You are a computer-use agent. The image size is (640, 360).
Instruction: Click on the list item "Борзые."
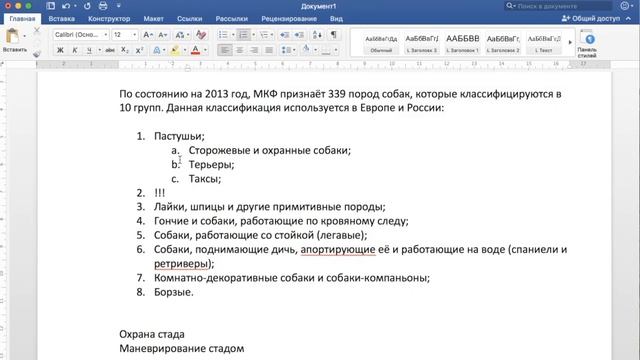(x=174, y=292)
